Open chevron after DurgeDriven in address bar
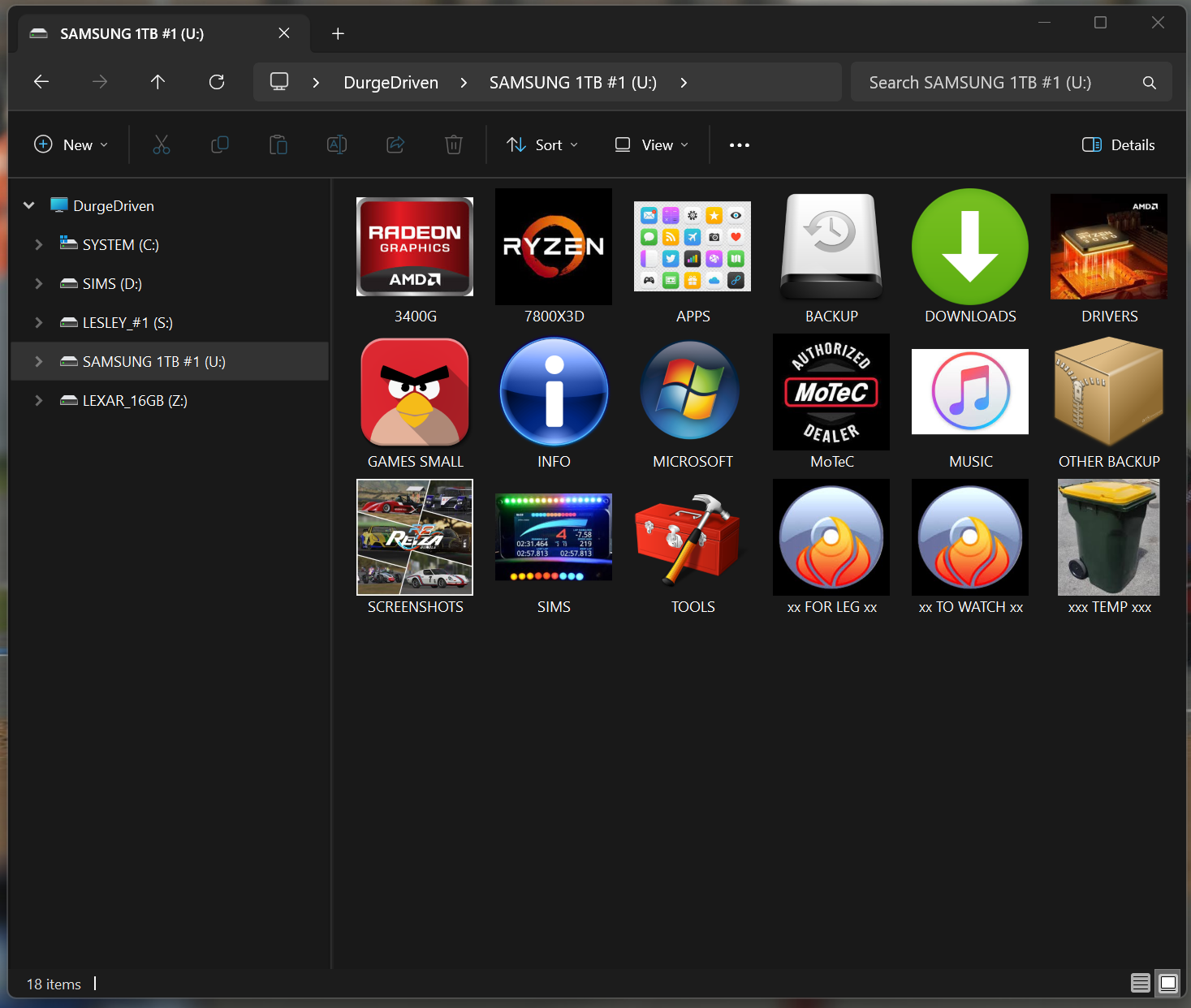Screen dimensions: 1191x1008 pyautogui.click(x=464, y=83)
